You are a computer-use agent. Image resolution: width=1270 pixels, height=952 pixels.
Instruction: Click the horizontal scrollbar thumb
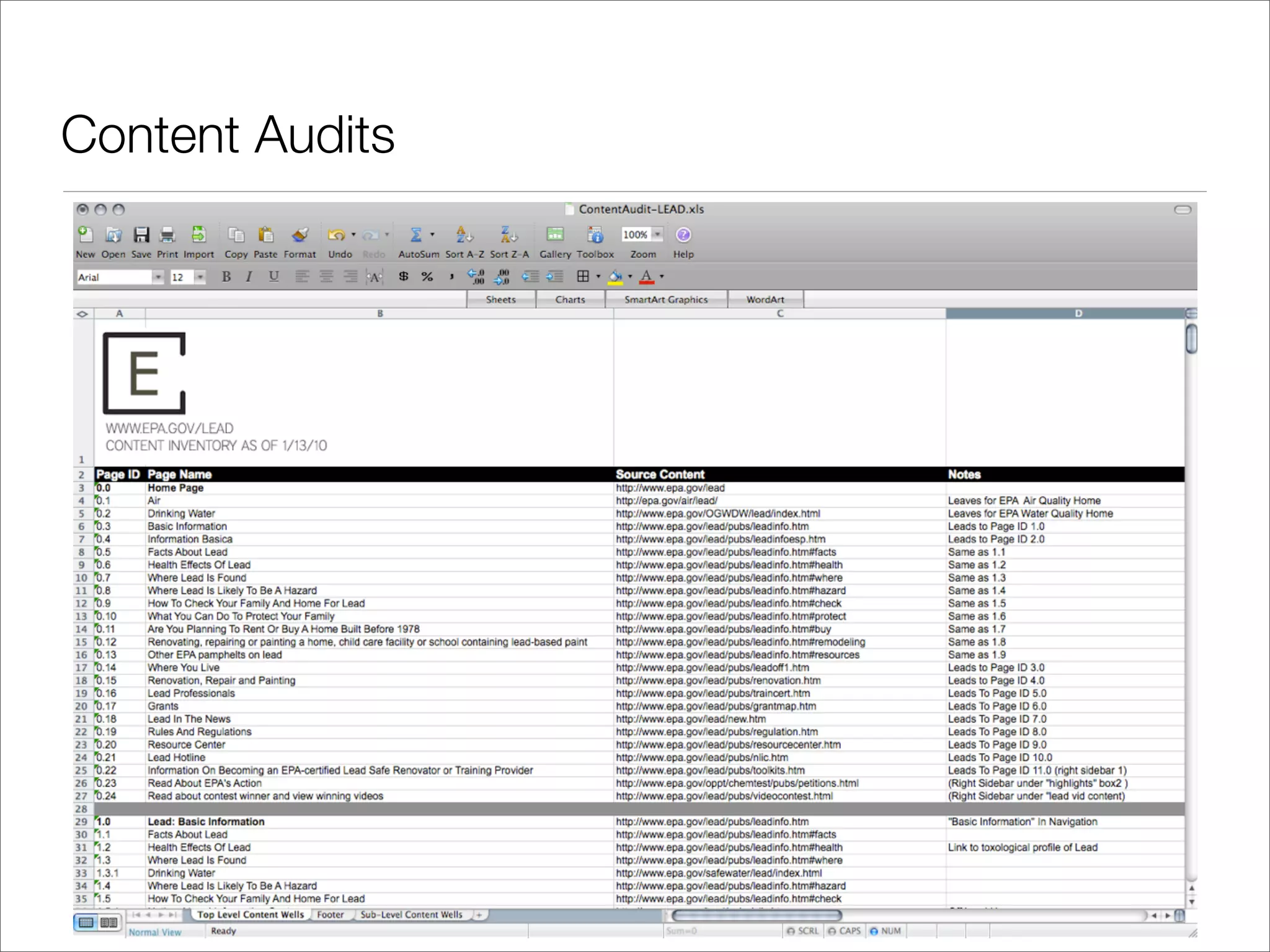click(757, 915)
